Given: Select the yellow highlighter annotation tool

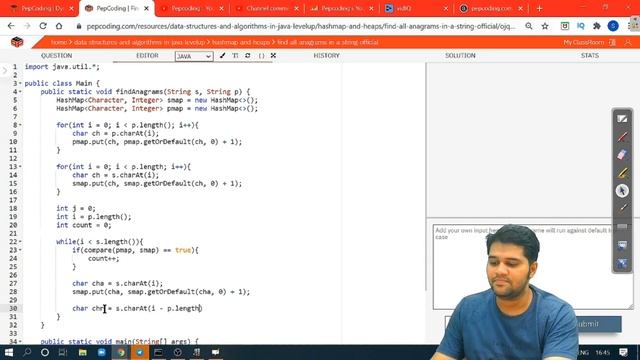Looking at the screenshot, I should [622, 173].
